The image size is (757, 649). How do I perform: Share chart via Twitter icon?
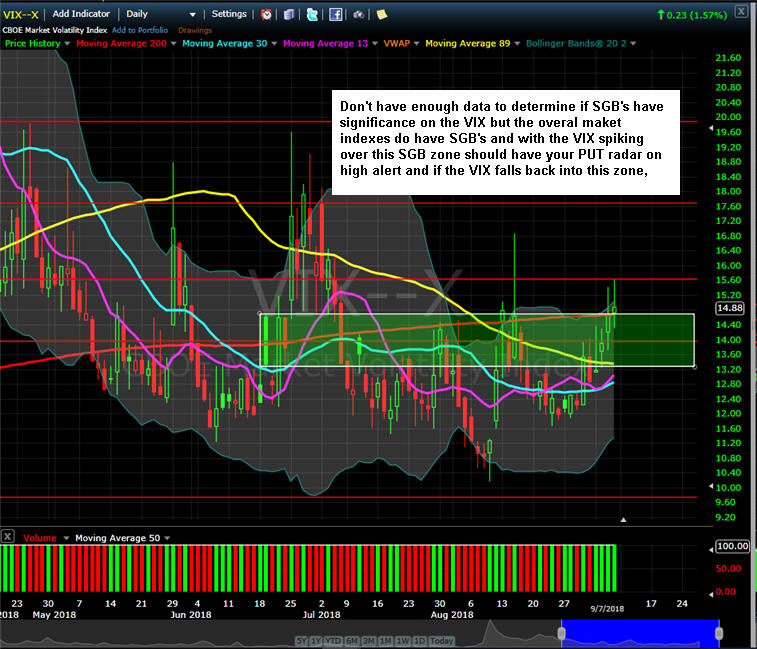tap(312, 15)
